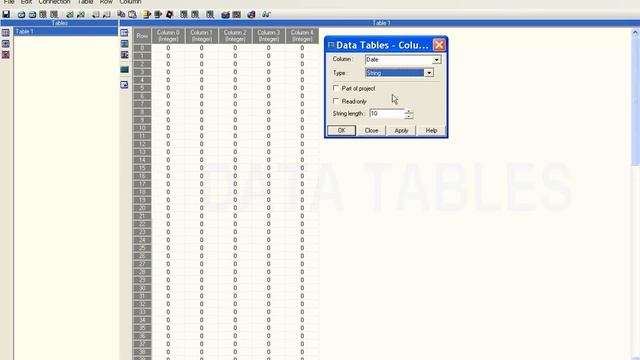The image size is (640, 360).
Task: Open the Table menu
Action: point(85,2)
